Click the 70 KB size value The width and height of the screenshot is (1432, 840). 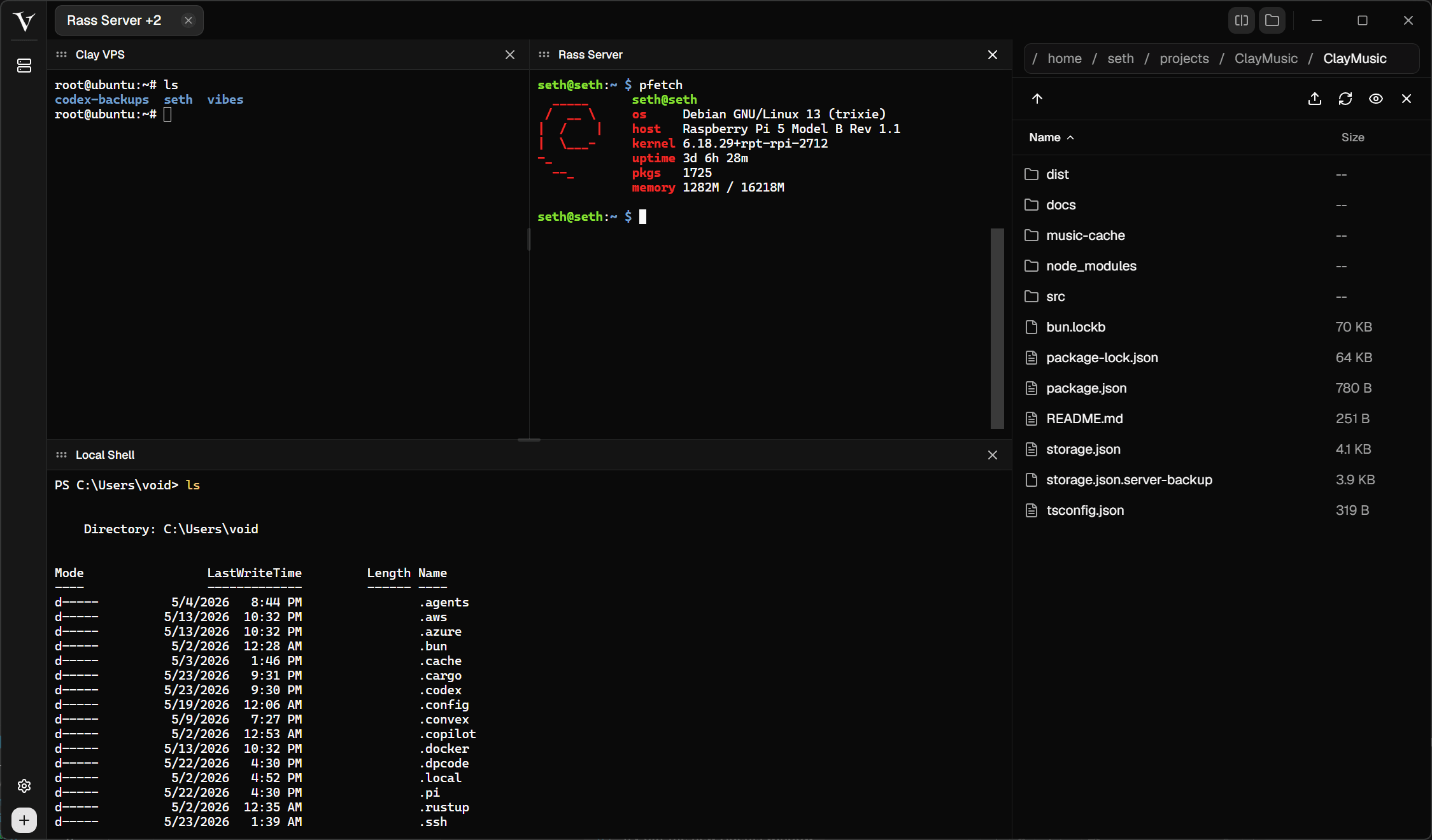pyautogui.click(x=1354, y=327)
